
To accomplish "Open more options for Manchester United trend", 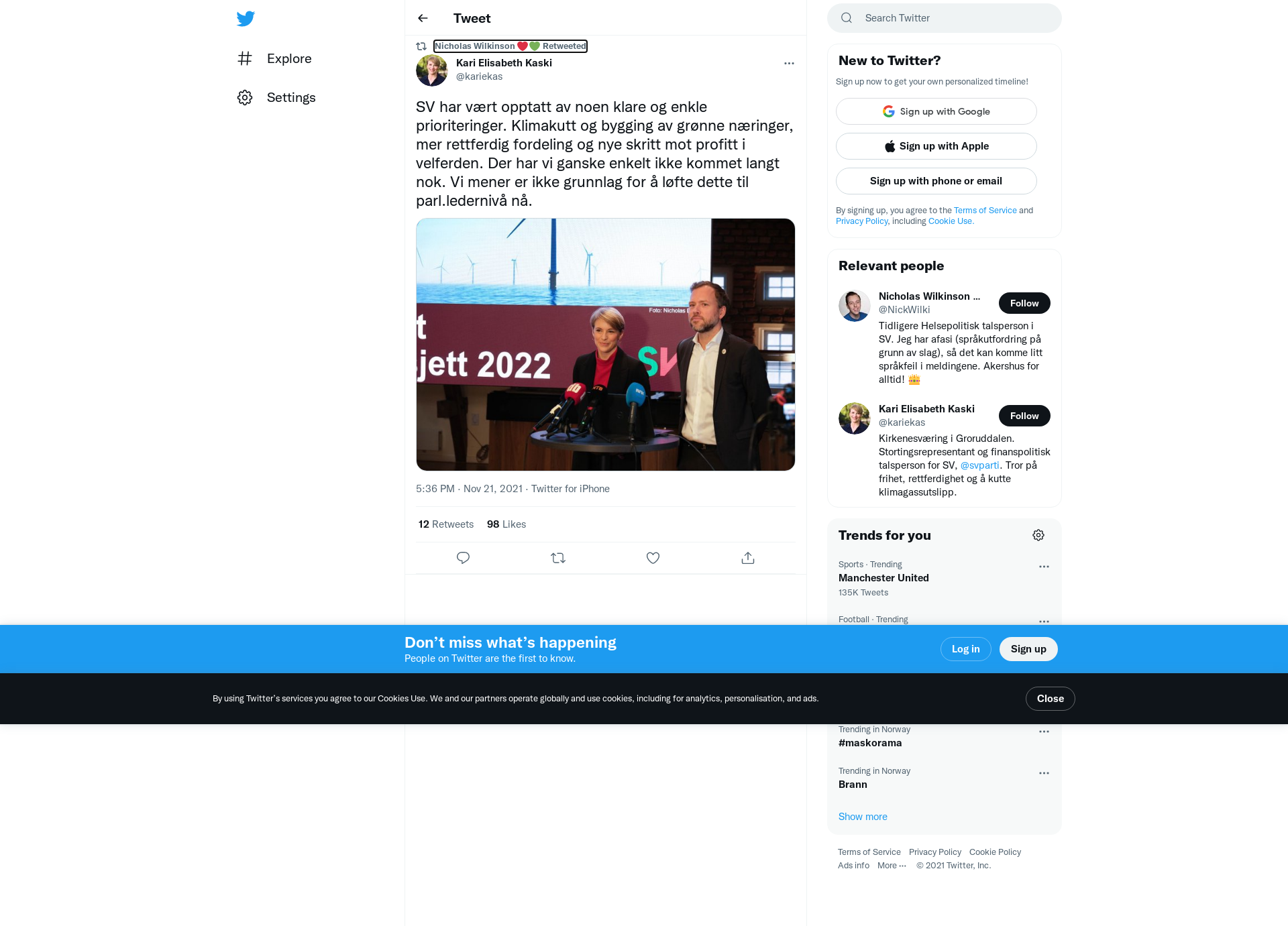I will [1044, 567].
